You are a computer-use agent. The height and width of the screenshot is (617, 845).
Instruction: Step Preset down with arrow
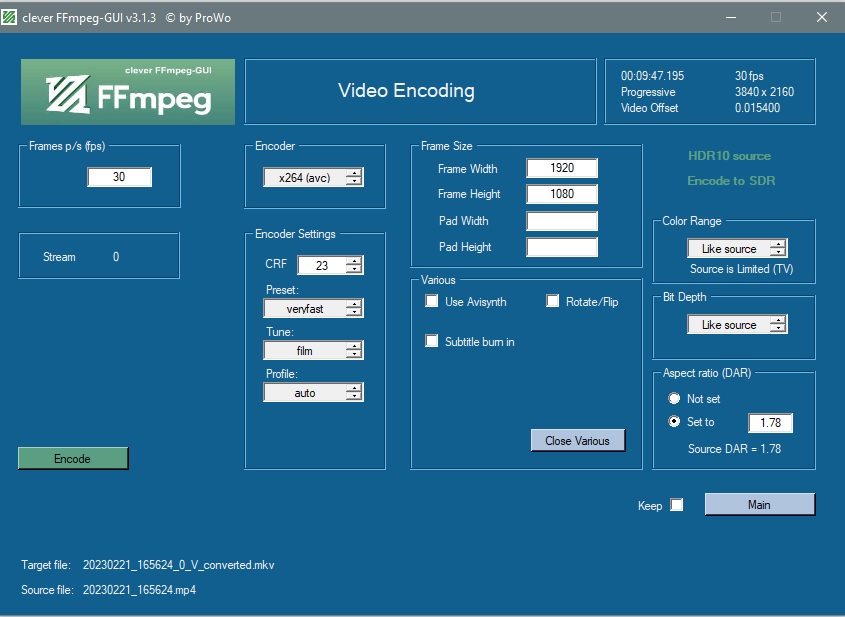[x=354, y=313]
